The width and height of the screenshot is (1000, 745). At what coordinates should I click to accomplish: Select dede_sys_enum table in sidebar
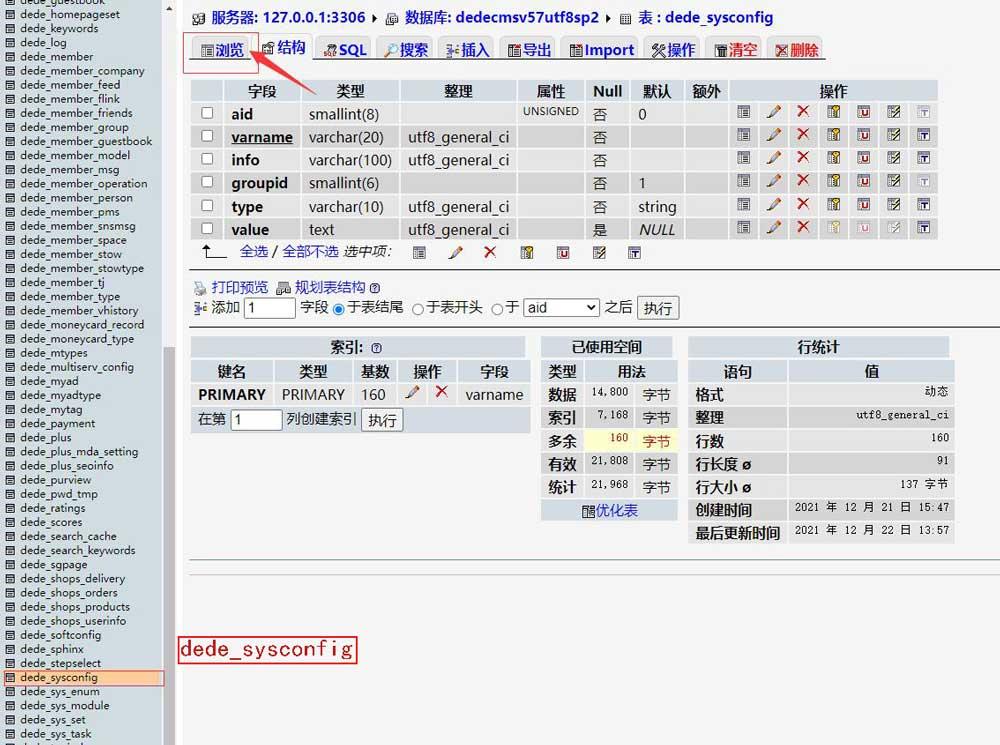[59, 691]
